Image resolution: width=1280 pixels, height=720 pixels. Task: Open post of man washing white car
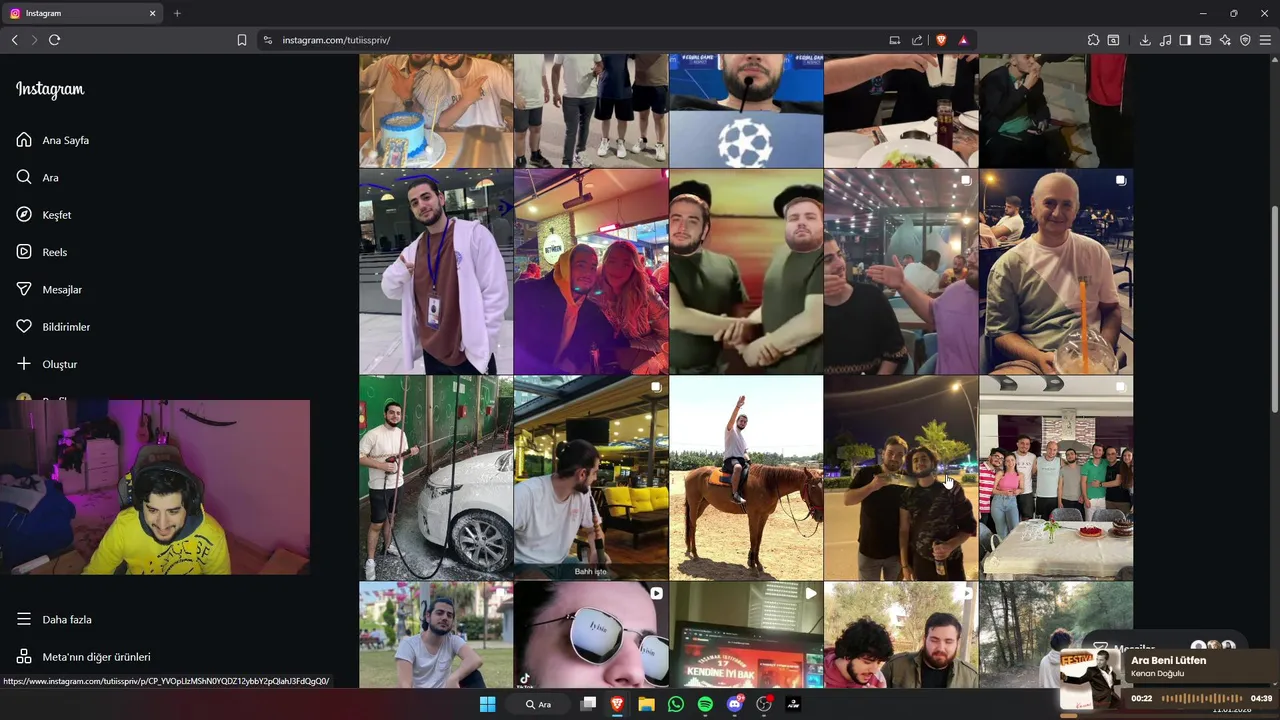pyautogui.click(x=436, y=478)
